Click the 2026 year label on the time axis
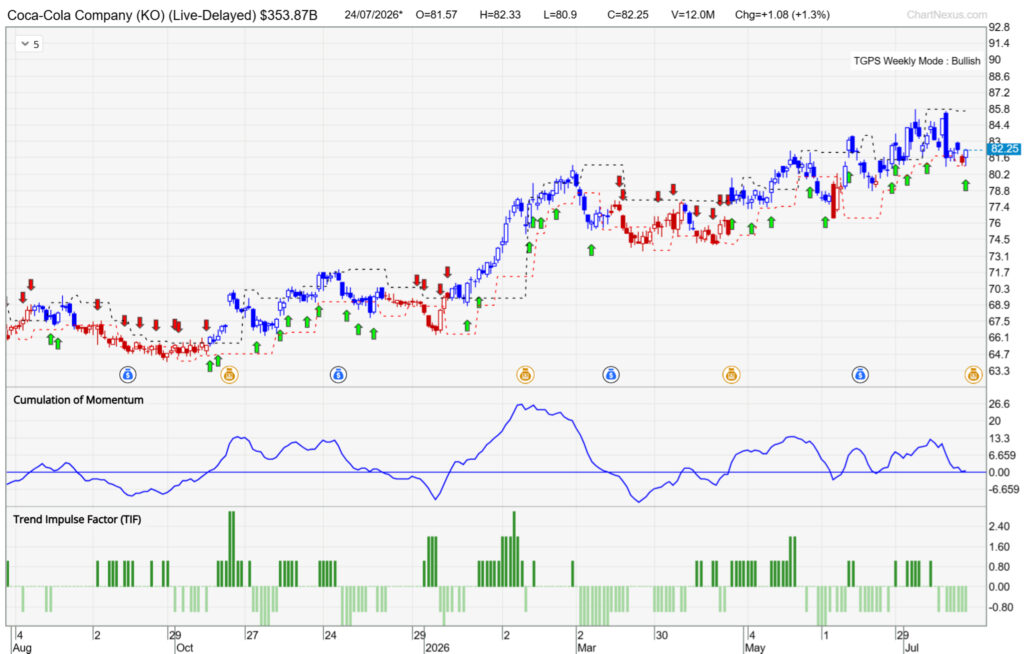Image resolution: width=1024 pixels, height=654 pixels. coord(438,647)
